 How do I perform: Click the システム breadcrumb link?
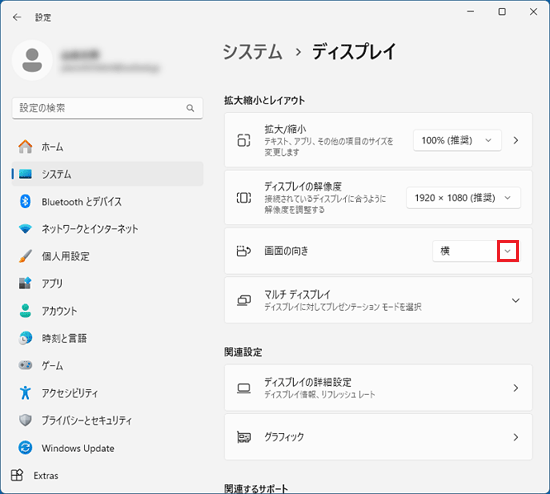point(253,52)
